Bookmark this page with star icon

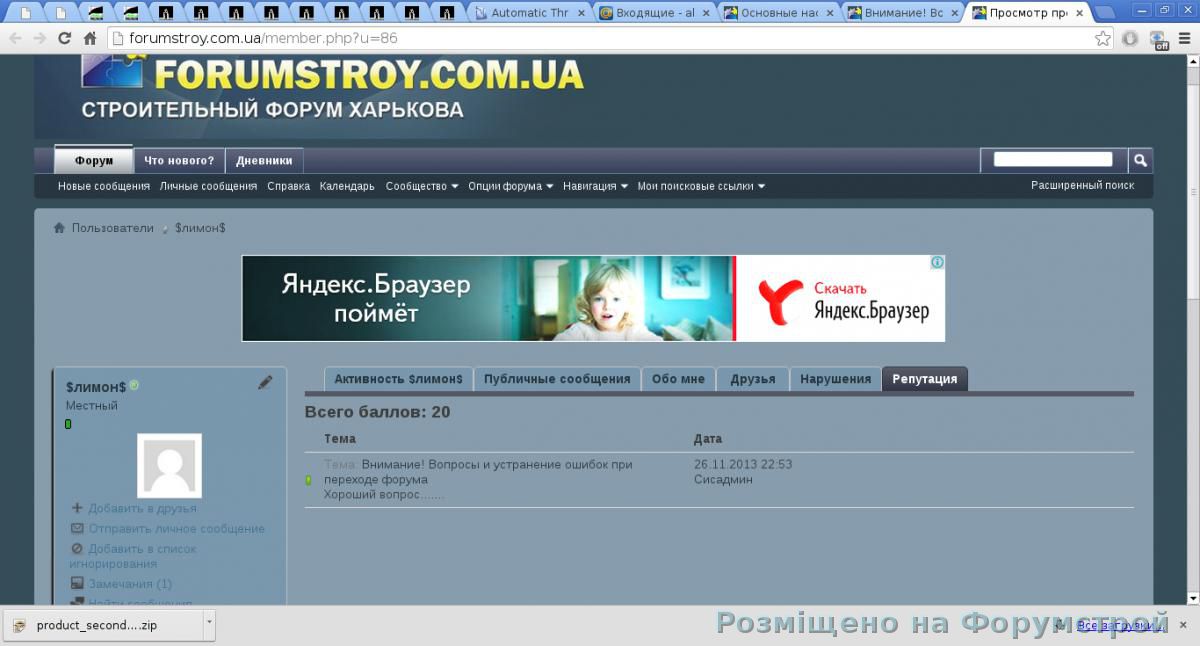tap(1102, 39)
